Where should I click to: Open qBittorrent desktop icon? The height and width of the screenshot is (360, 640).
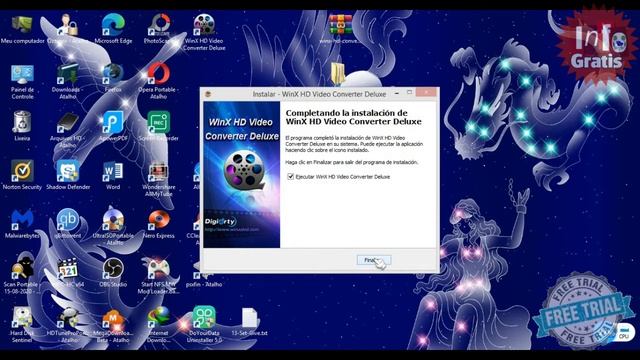click(x=68, y=224)
